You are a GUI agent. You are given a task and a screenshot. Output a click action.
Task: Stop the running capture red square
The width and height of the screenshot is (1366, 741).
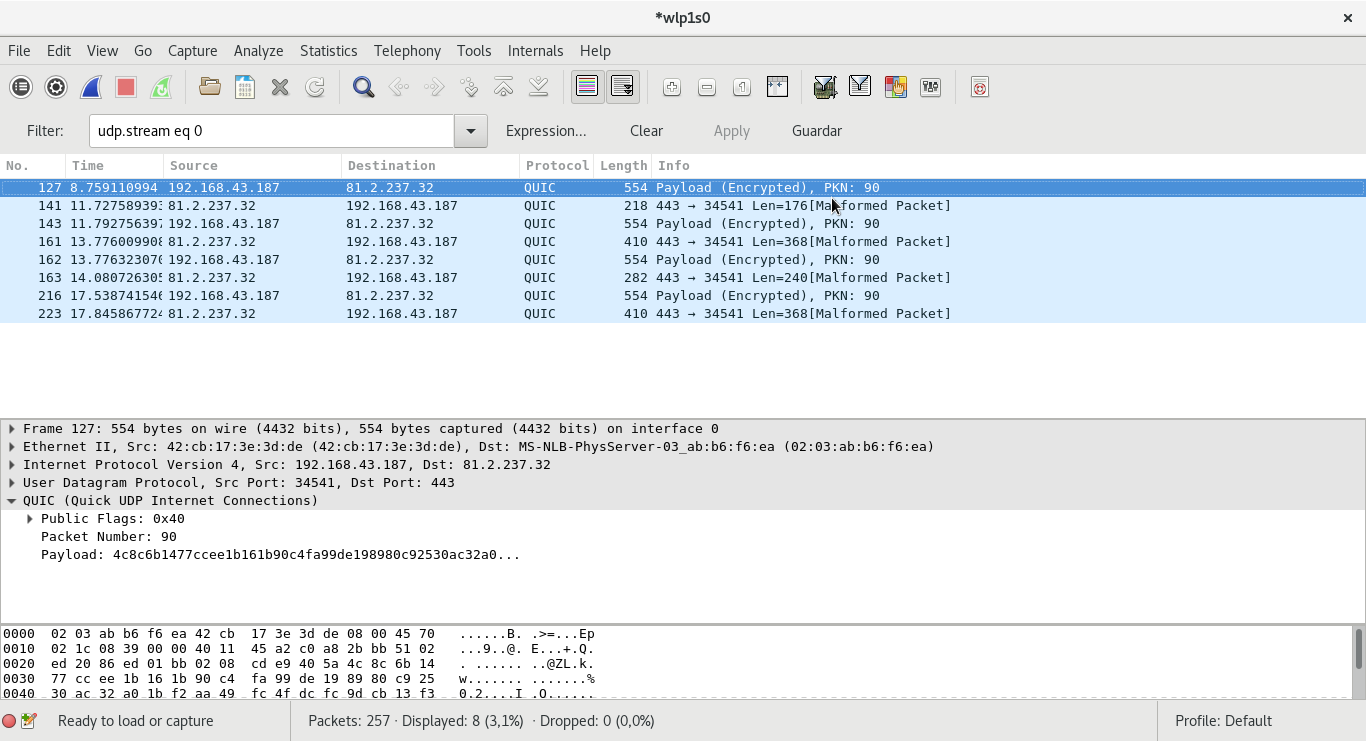click(126, 87)
